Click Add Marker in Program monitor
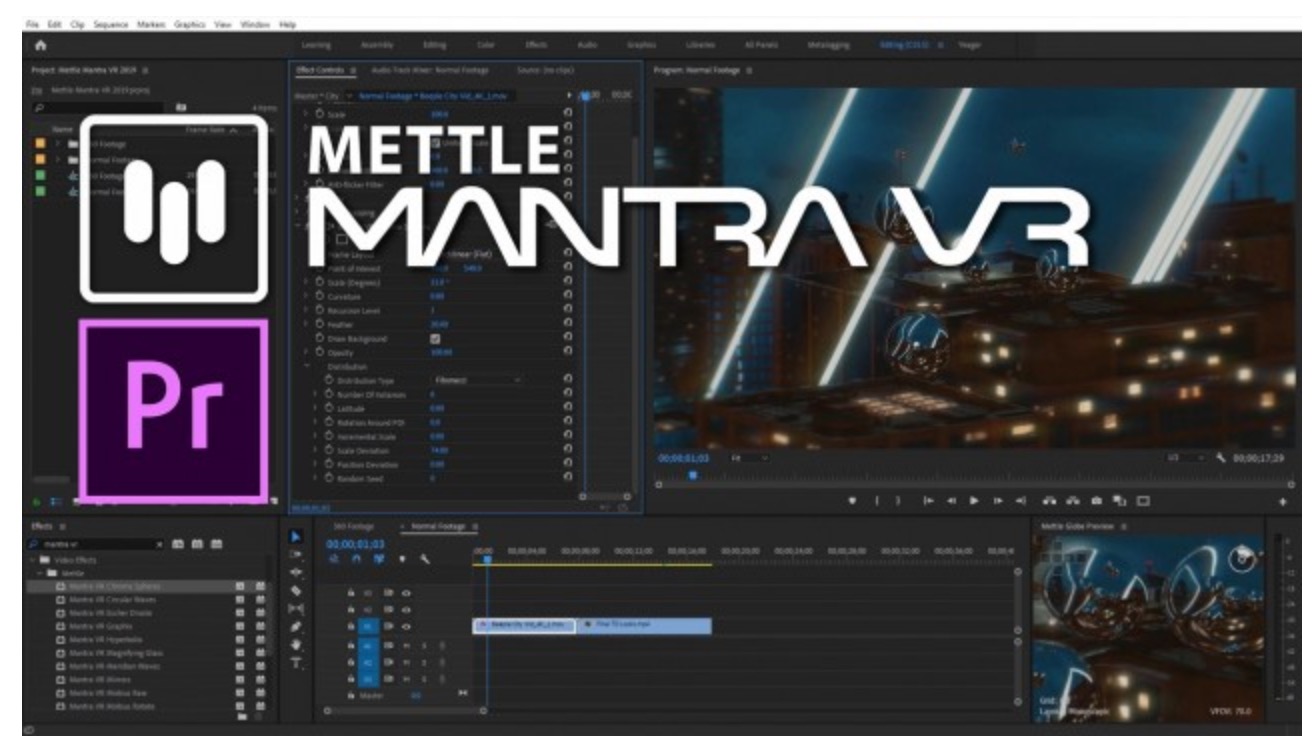This screenshot has width=1316, height=756. [852, 500]
